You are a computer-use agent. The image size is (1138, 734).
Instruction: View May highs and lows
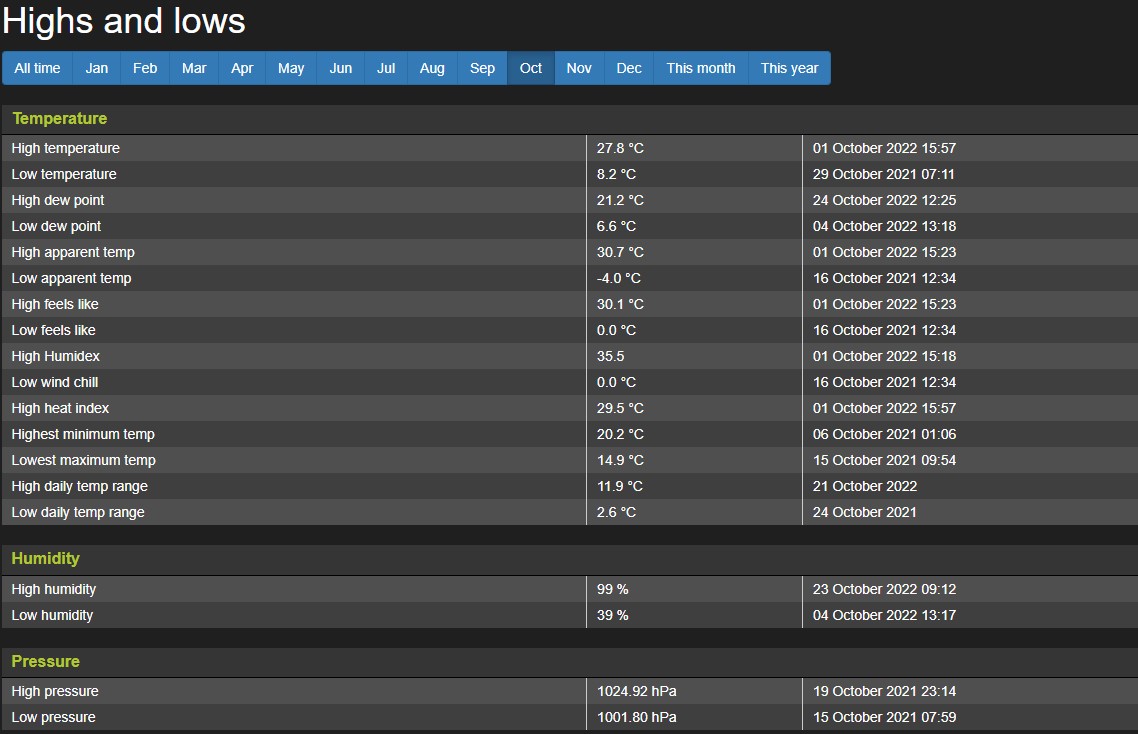(291, 68)
